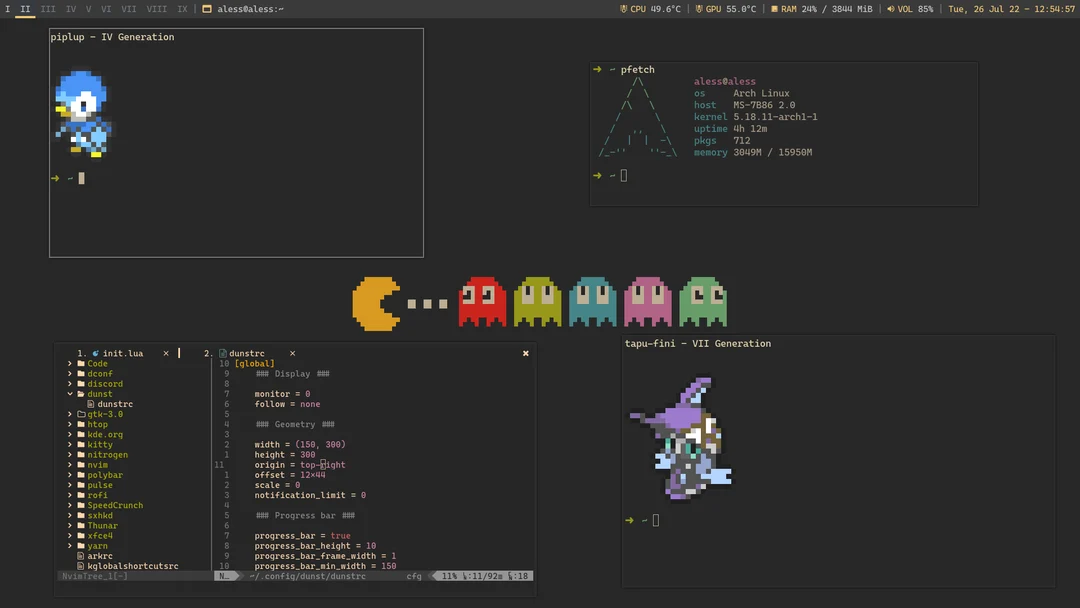Click the 11% scroll position in the statusline
The height and width of the screenshot is (608, 1080).
click(x=448, y=576)
